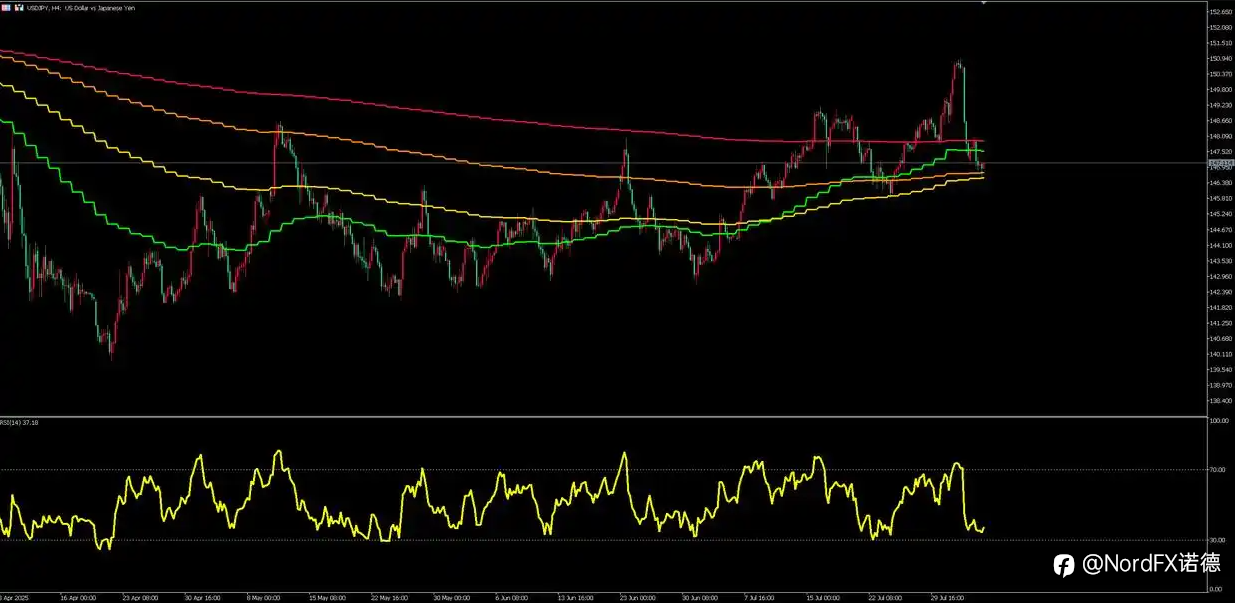Screen dimensions: 1235x603
Task: Click the '22 May 16:00' time axis label
Action: tap(389, 598)
